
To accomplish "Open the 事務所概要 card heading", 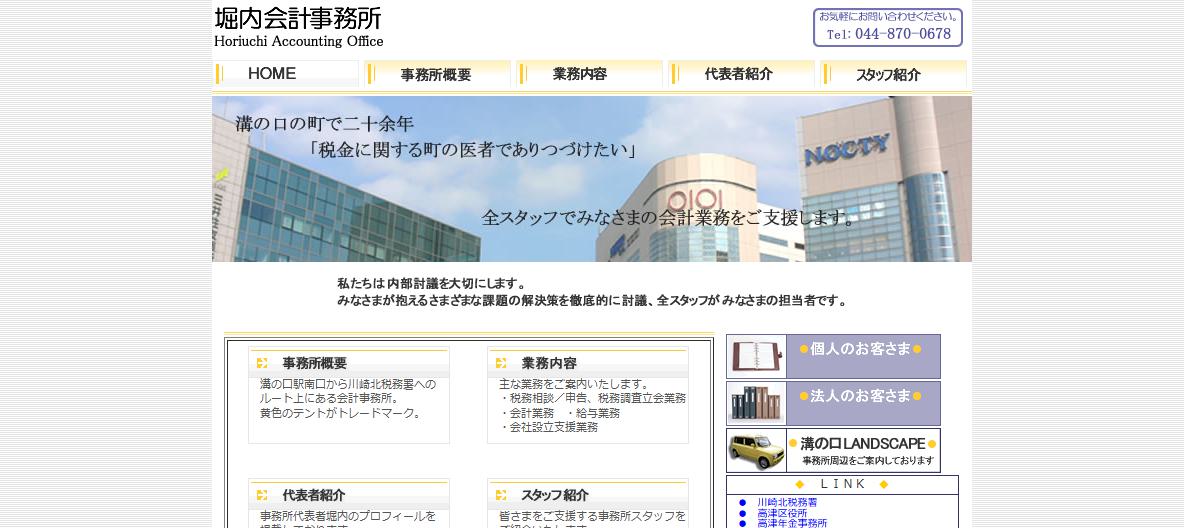I will pos(314,363).
